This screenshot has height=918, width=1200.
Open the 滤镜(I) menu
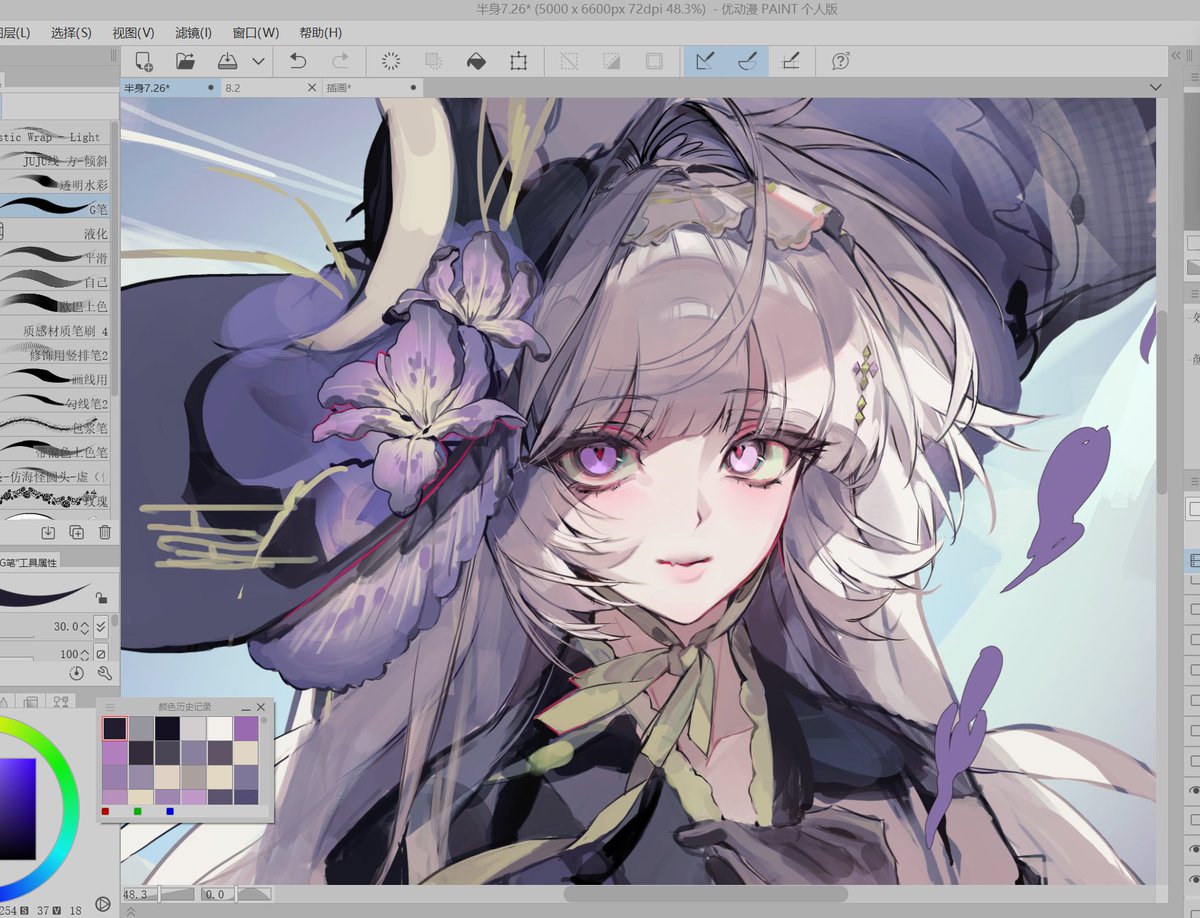coord(193,33)
